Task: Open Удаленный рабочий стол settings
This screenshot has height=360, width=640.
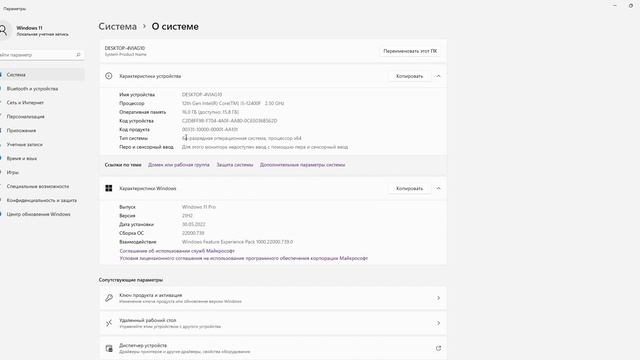Action: click(273, 323)
